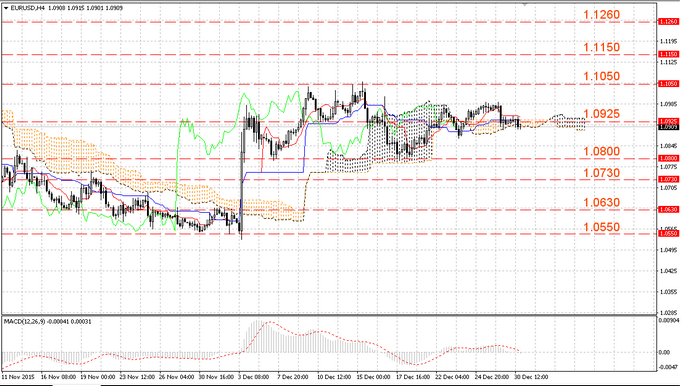Click the 30 Nov 16:00 time label
Viewport: 685px width, 386px height.
[216, 377]
